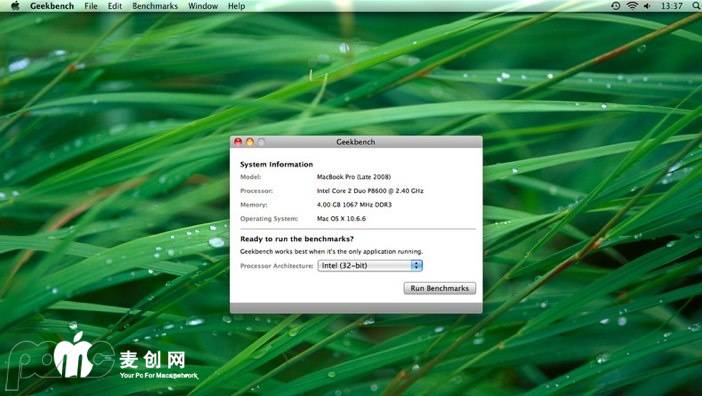Select the '4.00 GB 1067 MHz DDR3' memory text

coord(354,204)
